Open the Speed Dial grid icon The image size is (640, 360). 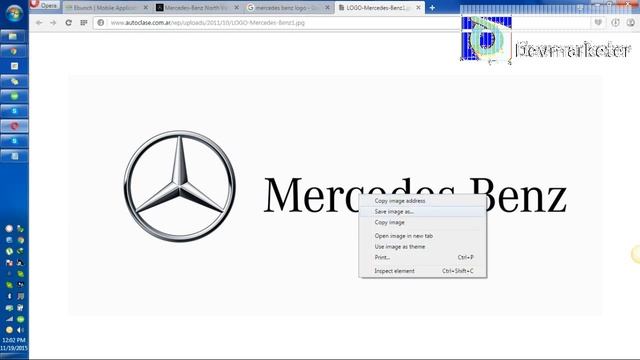pyautogui.click(x=84, y=23)
